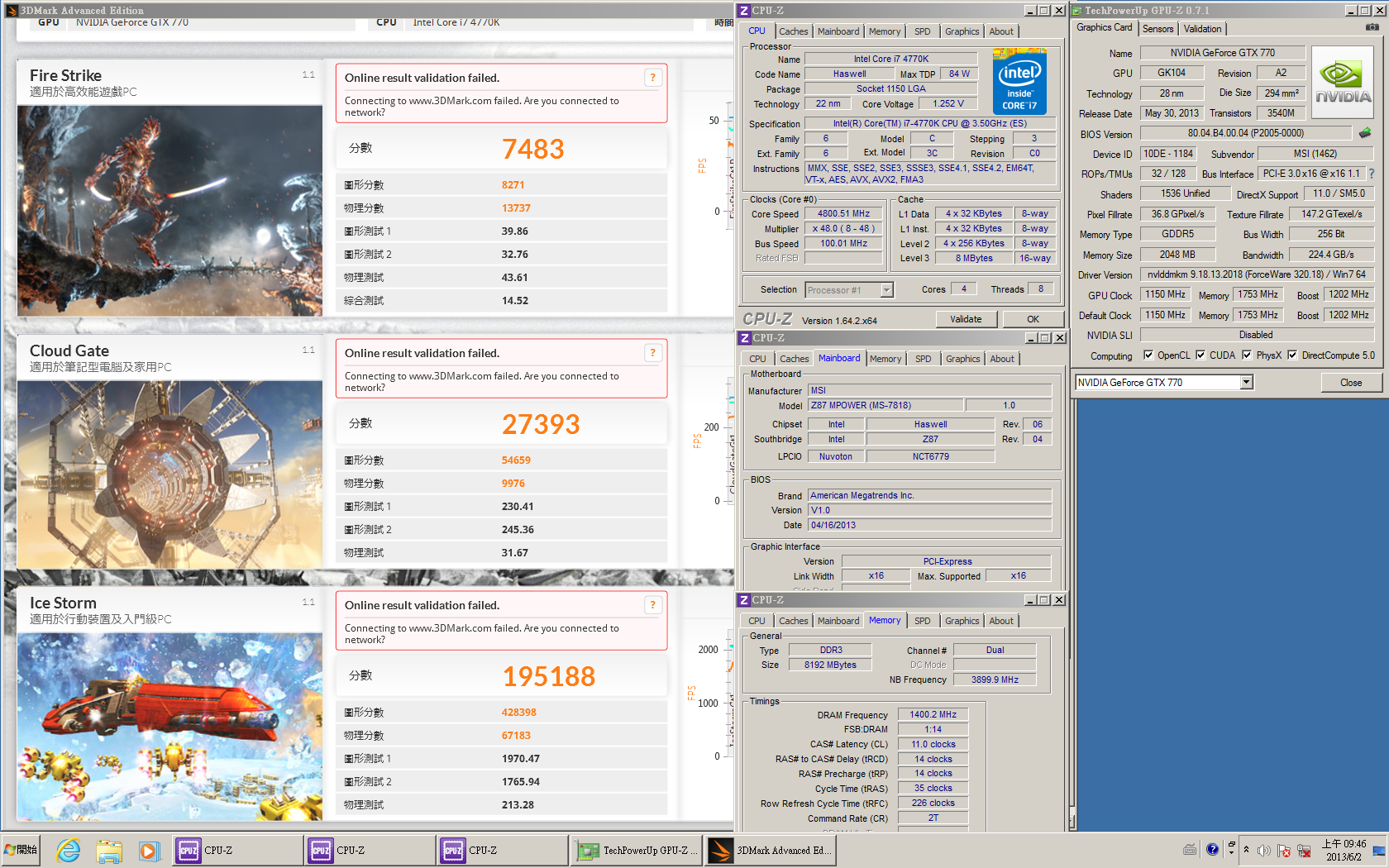Click the Core Voltage value 1.252 V

point(947,103)
